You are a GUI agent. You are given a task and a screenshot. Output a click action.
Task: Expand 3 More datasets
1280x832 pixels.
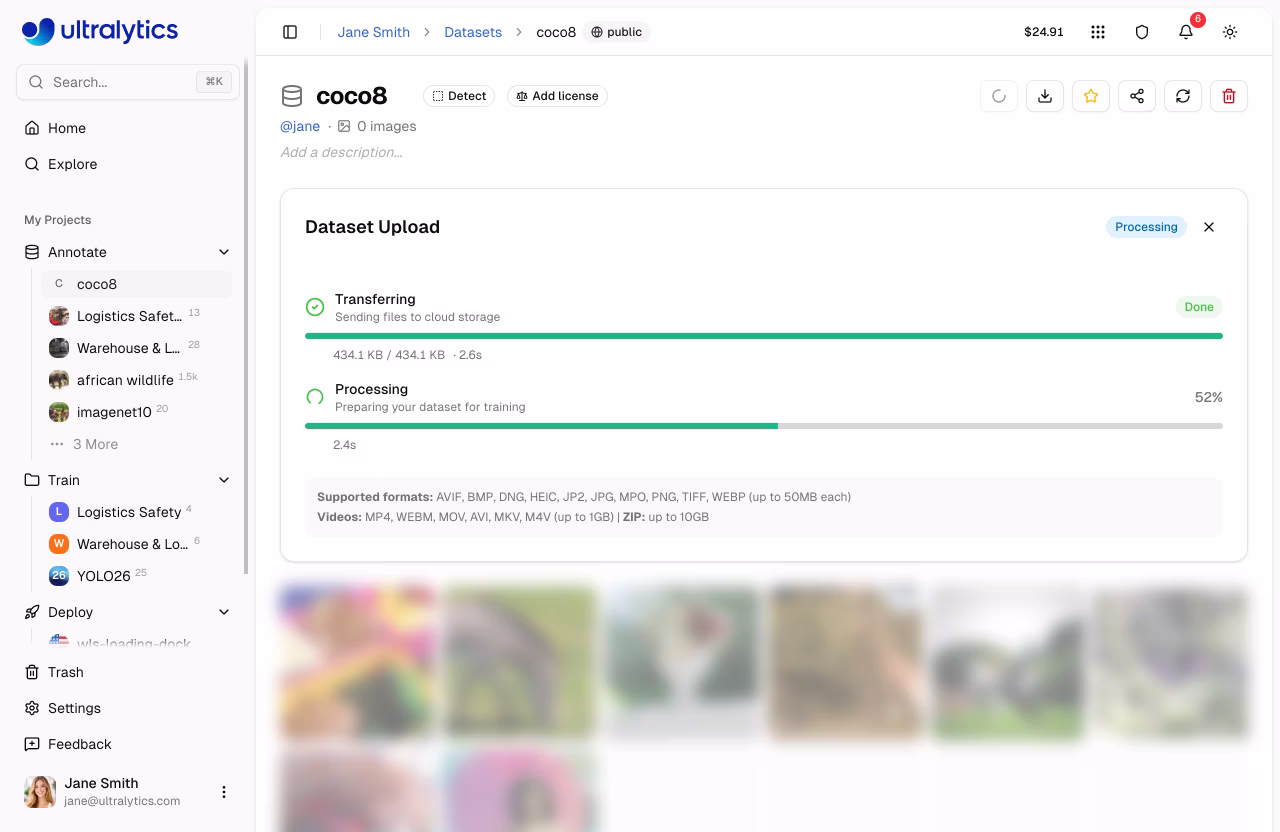pos(95,444)
